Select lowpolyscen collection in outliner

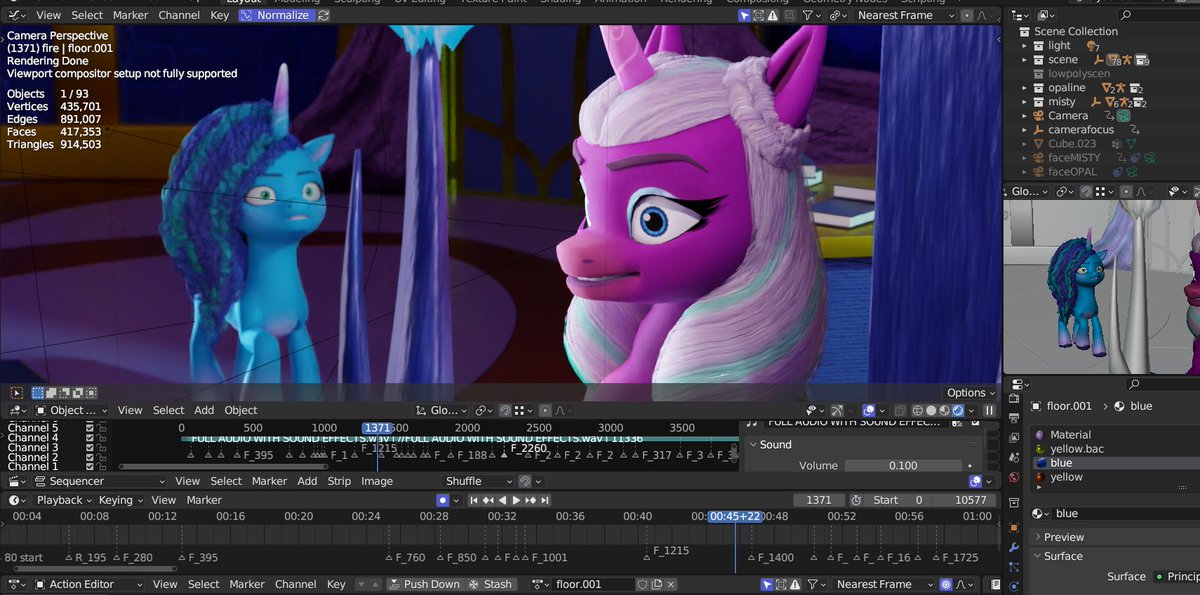coord(1079,74)
